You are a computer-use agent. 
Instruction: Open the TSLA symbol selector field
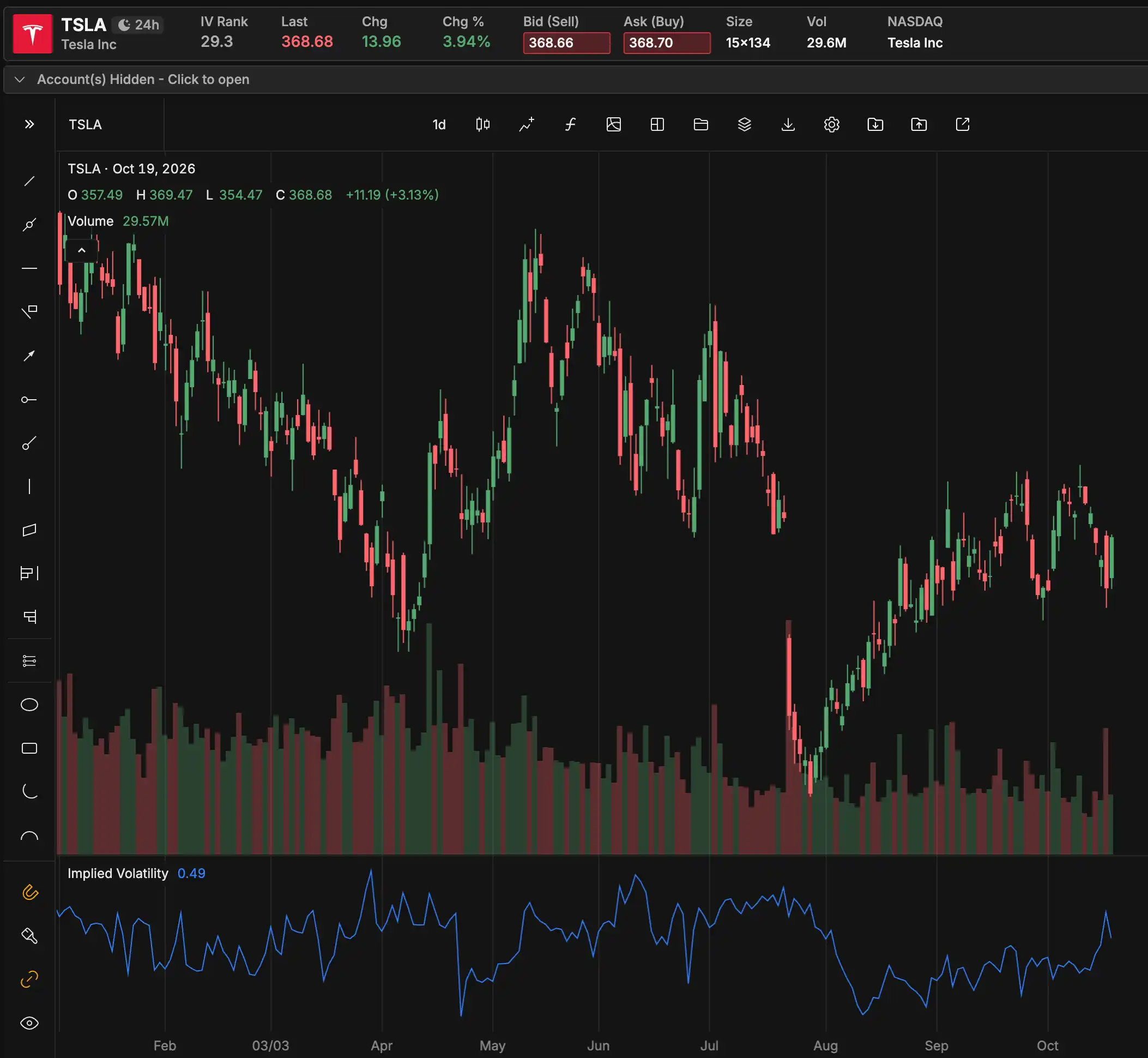[x=110, y=124]
